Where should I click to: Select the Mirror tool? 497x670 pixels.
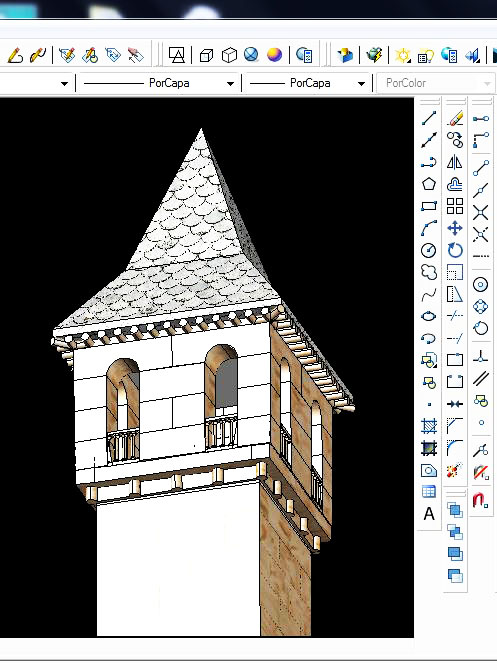tap(455, 162)
